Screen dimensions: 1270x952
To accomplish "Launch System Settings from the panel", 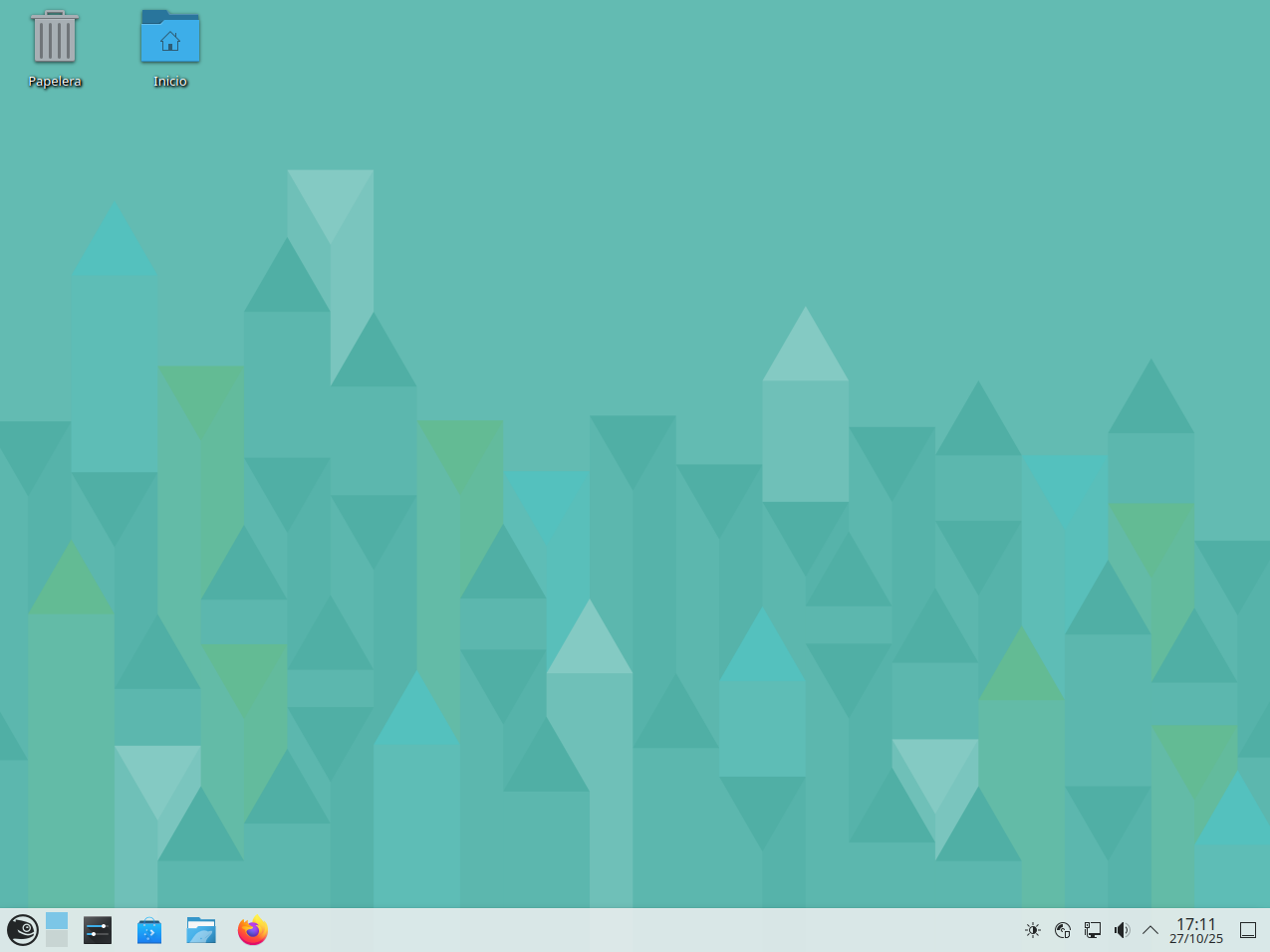I will pyautogui.click(x=98, y=930).
